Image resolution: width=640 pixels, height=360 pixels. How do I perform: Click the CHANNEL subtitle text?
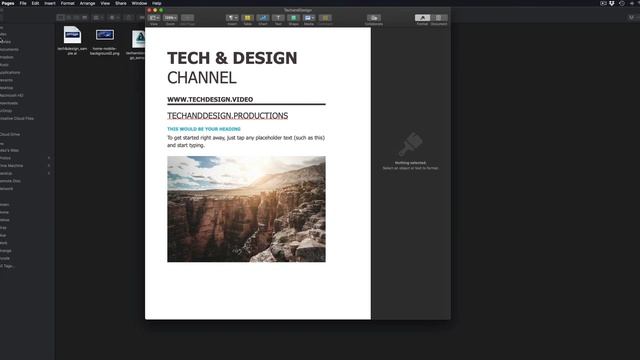pos(202,78)
